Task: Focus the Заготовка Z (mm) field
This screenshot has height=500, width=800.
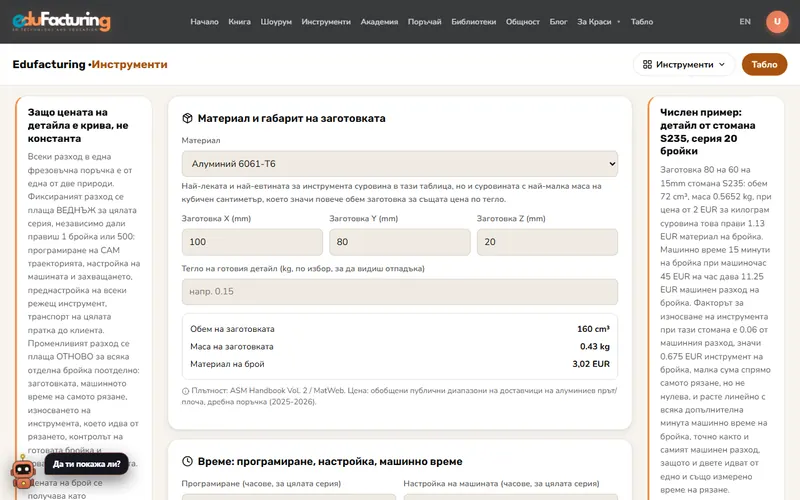Action: pos(547,242)
